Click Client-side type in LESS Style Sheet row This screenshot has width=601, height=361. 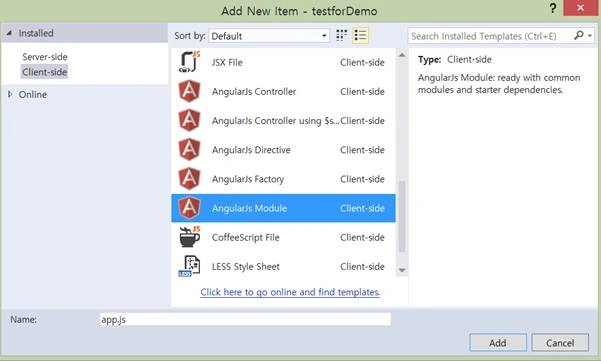coord(362,266)
